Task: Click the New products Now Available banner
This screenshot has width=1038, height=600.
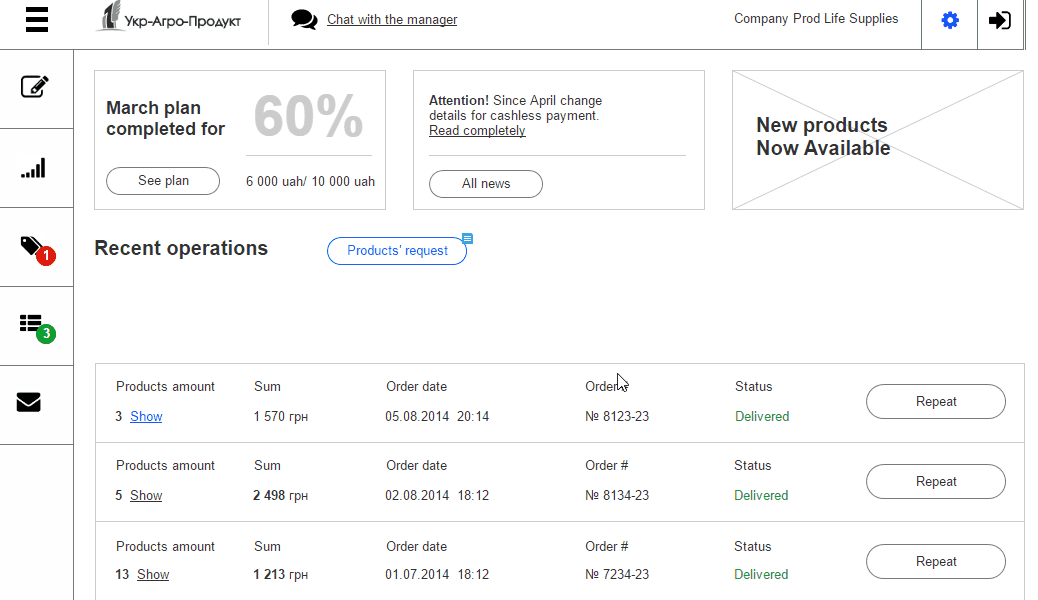Action: point(877,139)
